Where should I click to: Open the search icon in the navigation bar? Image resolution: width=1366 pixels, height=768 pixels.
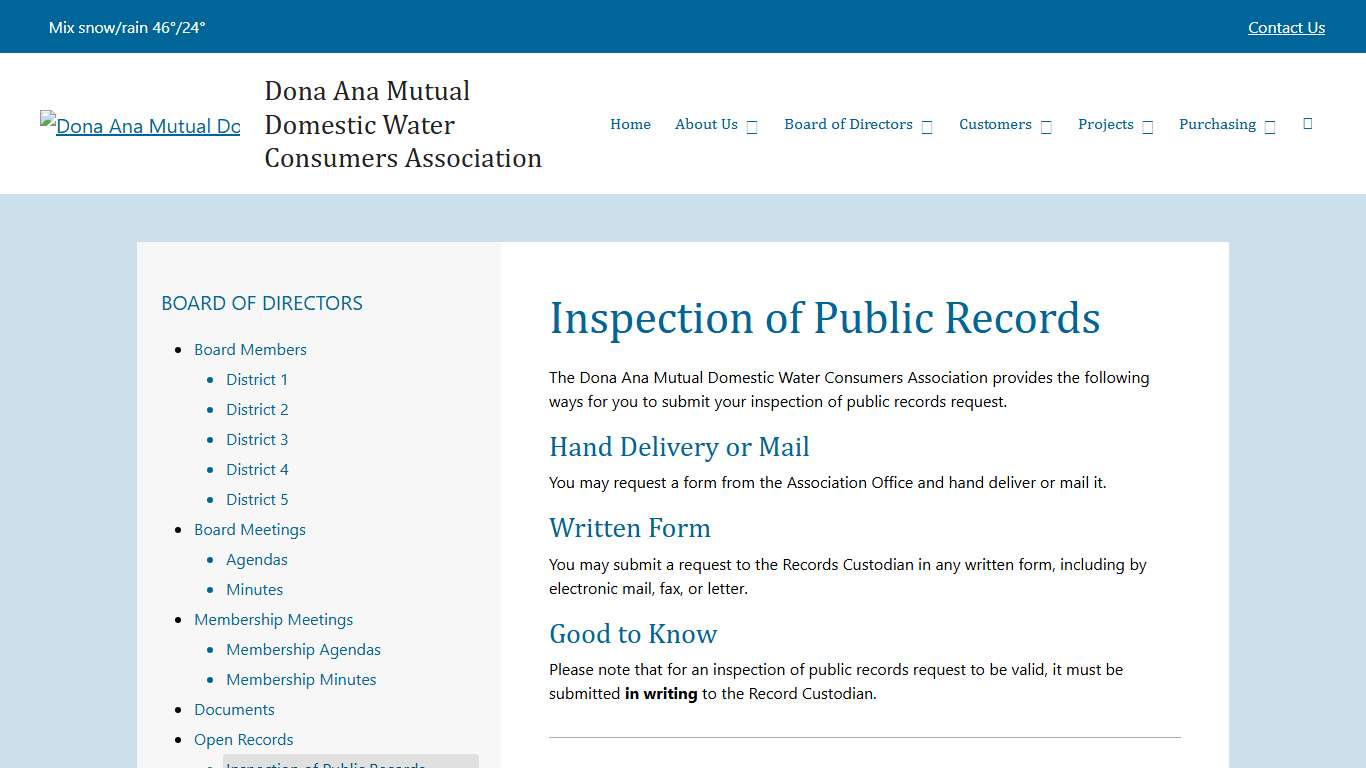point(1307,123)
